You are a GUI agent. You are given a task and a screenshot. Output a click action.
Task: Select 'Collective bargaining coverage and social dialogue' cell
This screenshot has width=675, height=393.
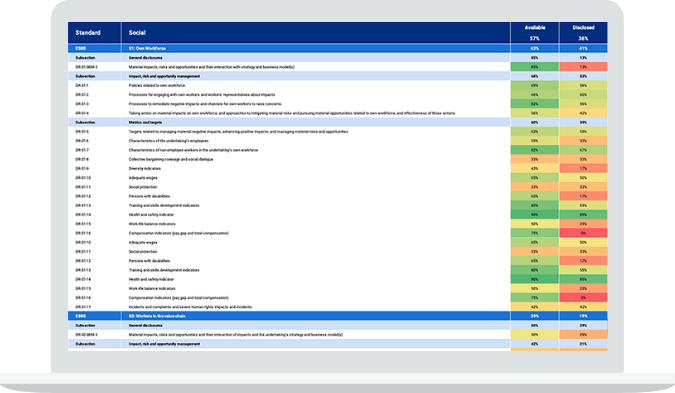pyautogui.click(x=170, y=159)
